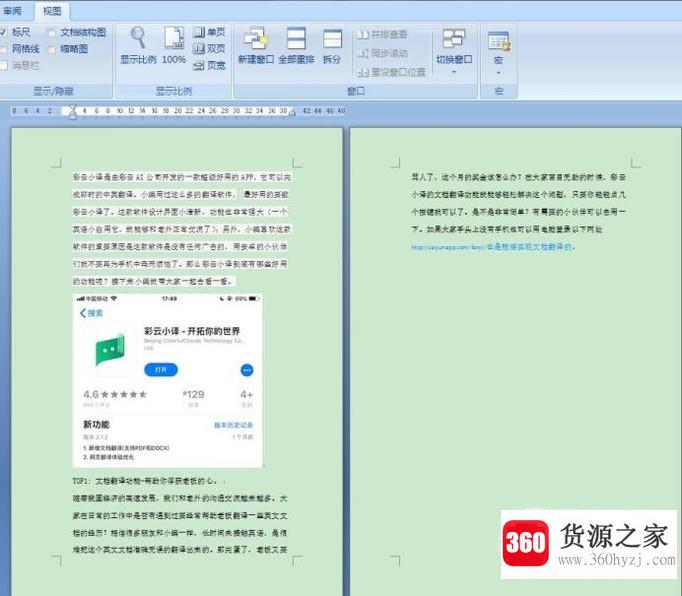Enable the 文档结构图 checkbox

pyautogui.click(x=51, y=32)
